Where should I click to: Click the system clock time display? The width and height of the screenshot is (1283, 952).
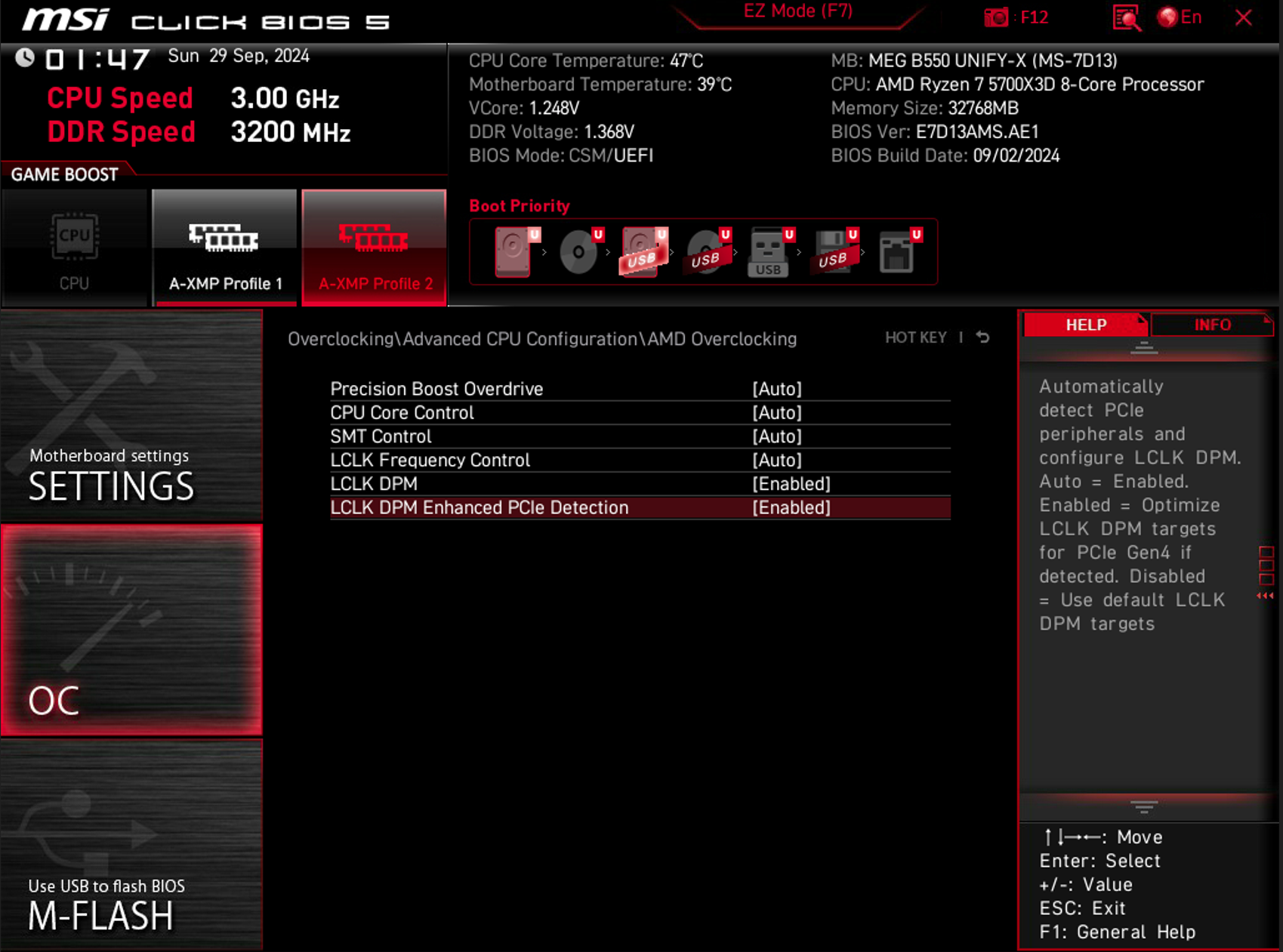pos(97,59)
